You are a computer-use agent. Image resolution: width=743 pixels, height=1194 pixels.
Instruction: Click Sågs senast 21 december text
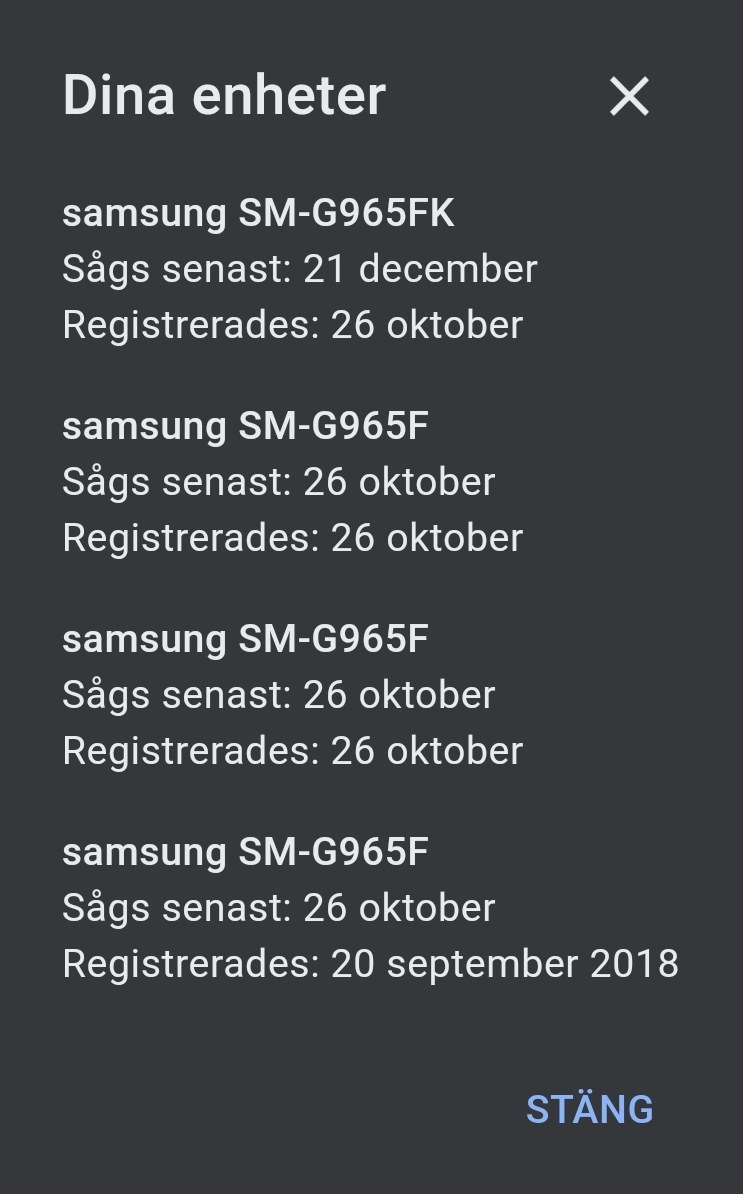300,268
